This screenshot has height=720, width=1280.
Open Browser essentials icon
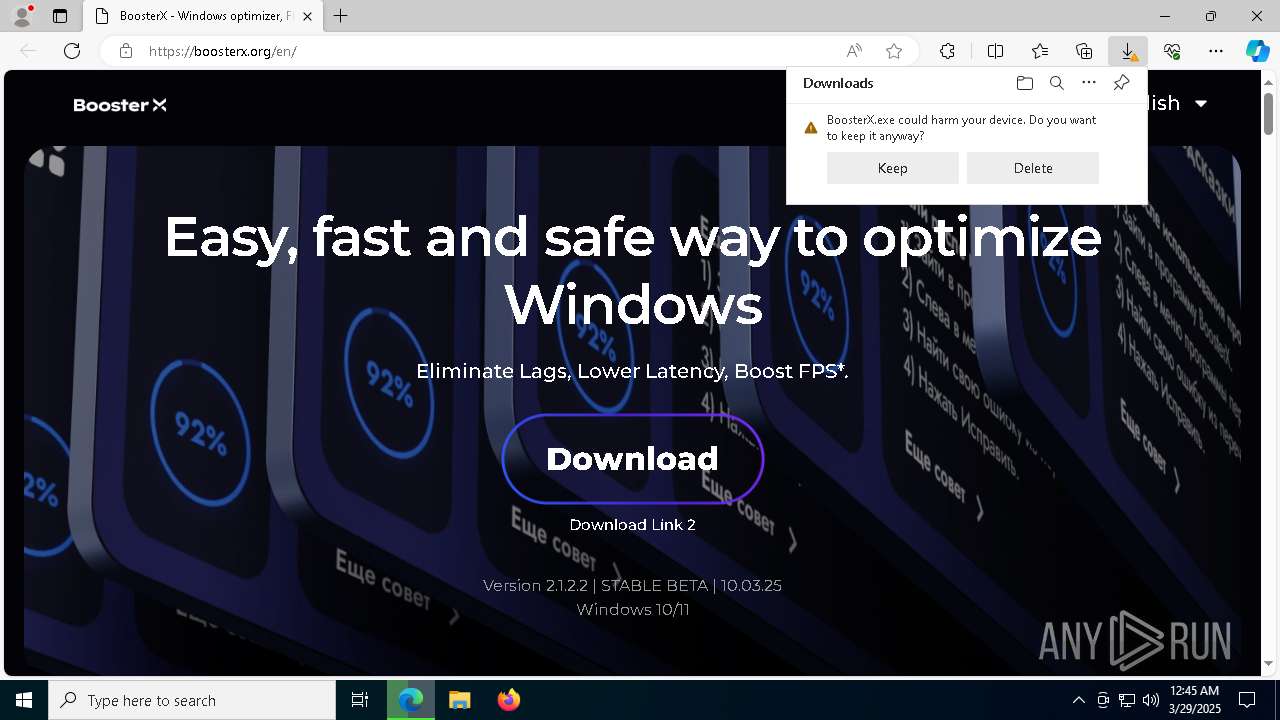pyautogui.click(x=1172, y=51)
